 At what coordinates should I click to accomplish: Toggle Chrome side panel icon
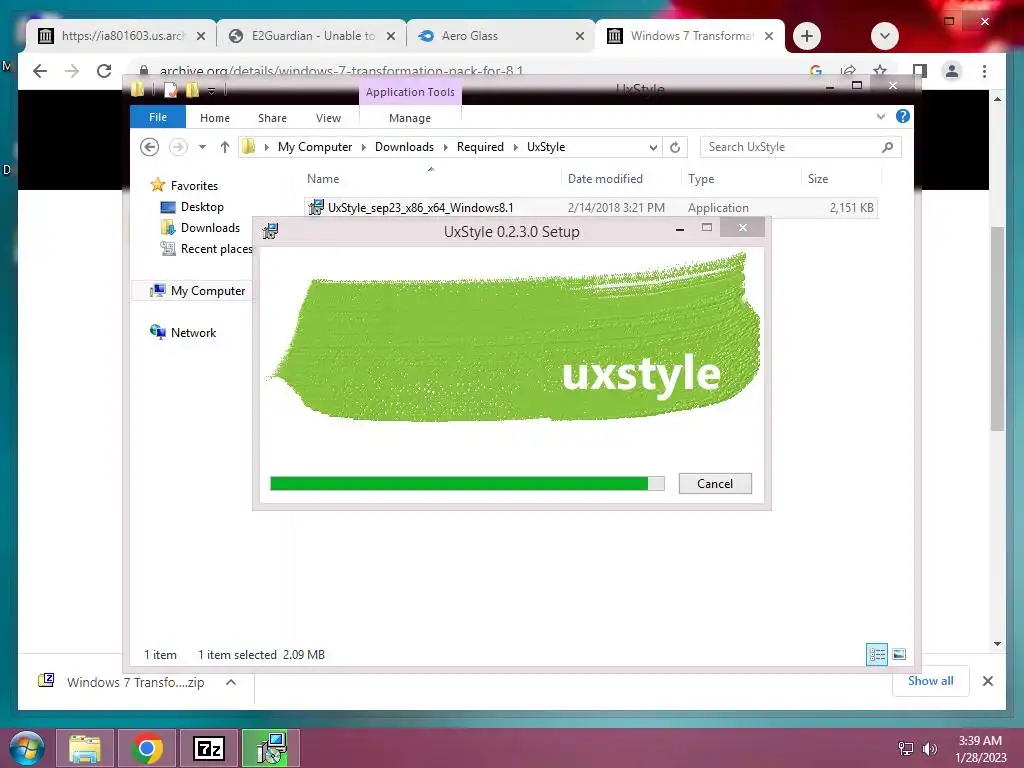click(920, 71)
